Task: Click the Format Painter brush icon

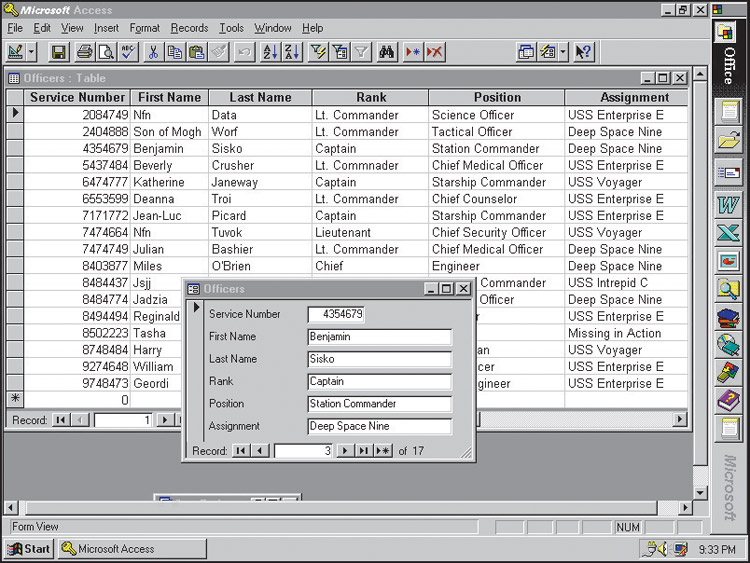Action: (219, 52)
